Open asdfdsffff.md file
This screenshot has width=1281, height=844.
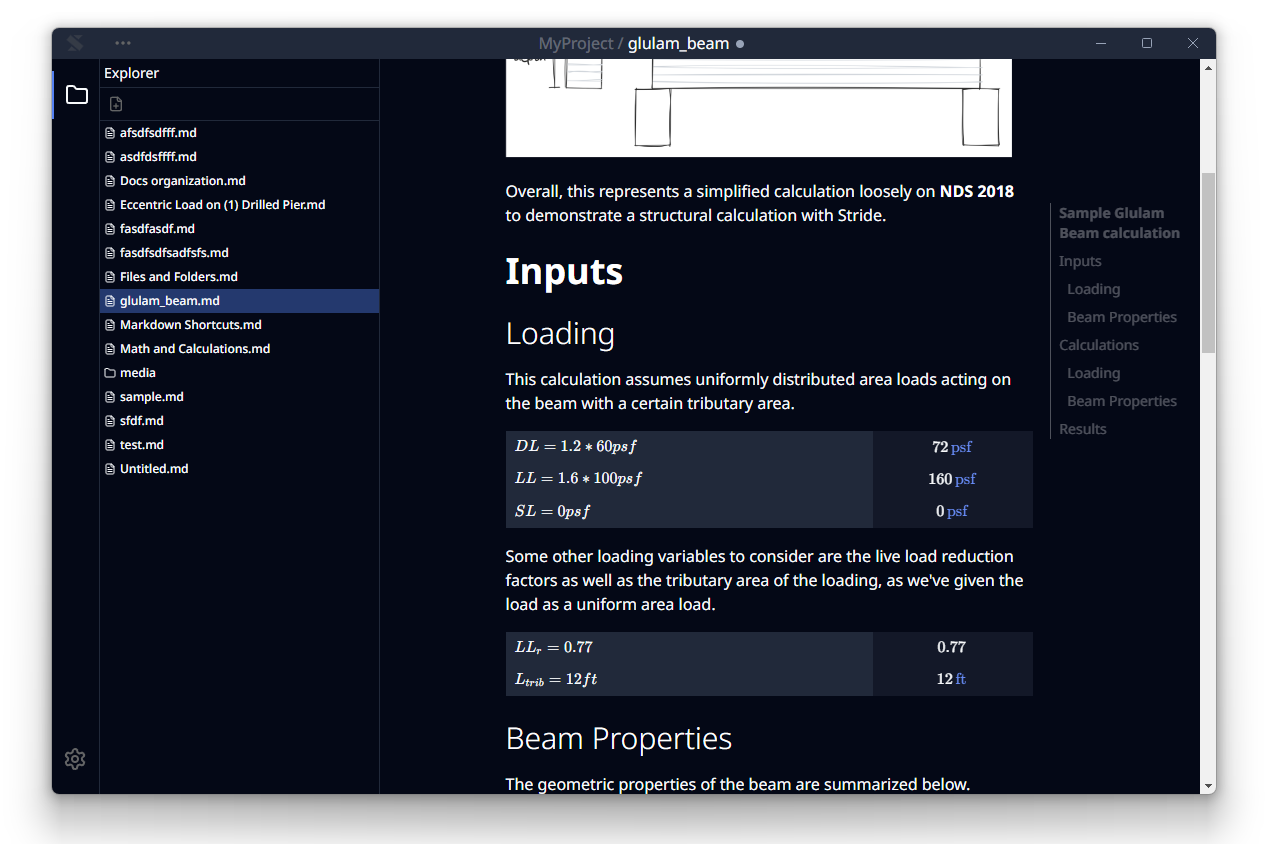pos(240,157)
